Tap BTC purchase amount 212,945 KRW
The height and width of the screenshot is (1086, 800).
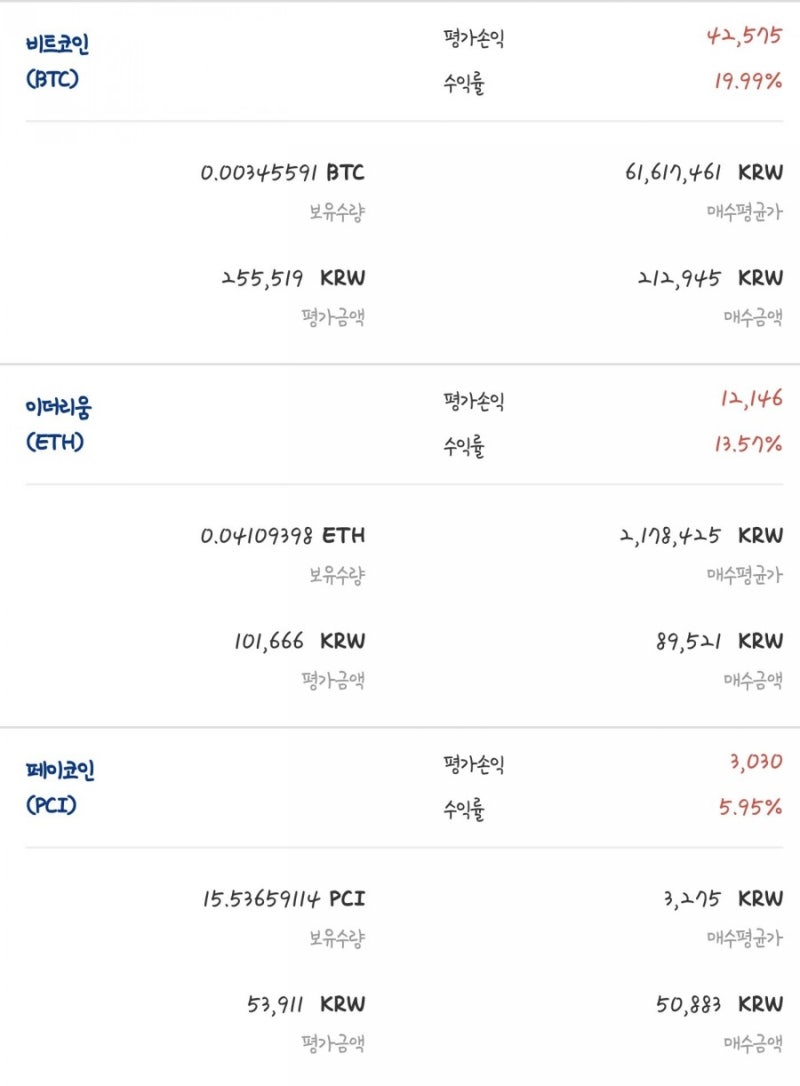click(710, 278)
